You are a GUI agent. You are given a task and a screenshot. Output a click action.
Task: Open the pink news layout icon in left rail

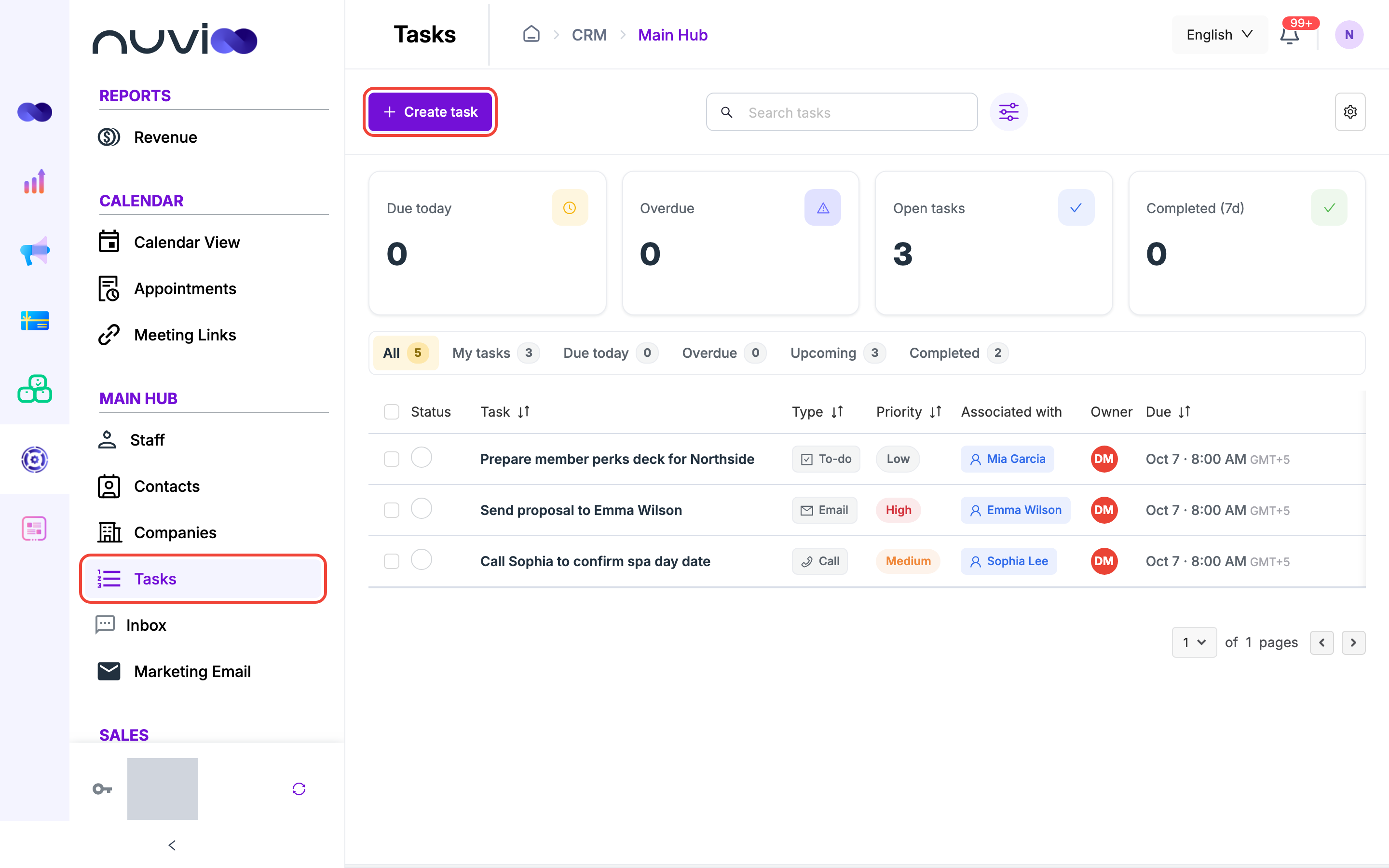34,528
